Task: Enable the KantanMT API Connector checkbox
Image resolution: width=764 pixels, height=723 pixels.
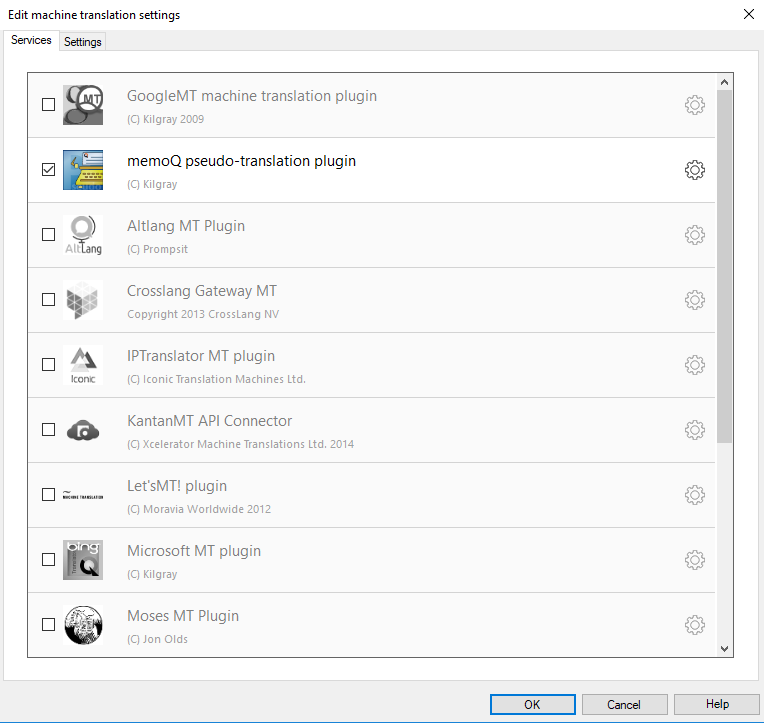Action: 48,429
